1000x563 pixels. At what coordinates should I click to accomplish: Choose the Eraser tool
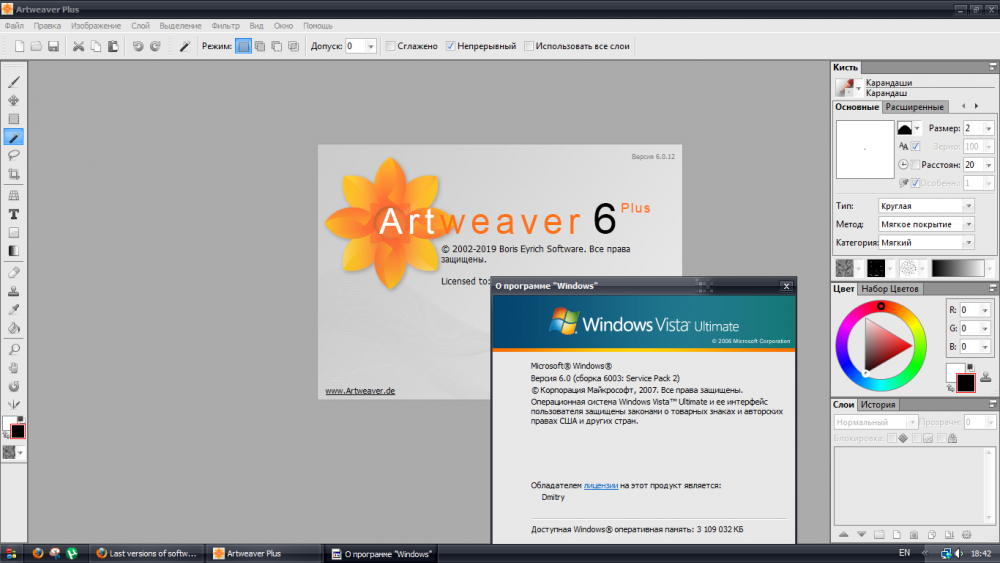[x=14, y=273]
